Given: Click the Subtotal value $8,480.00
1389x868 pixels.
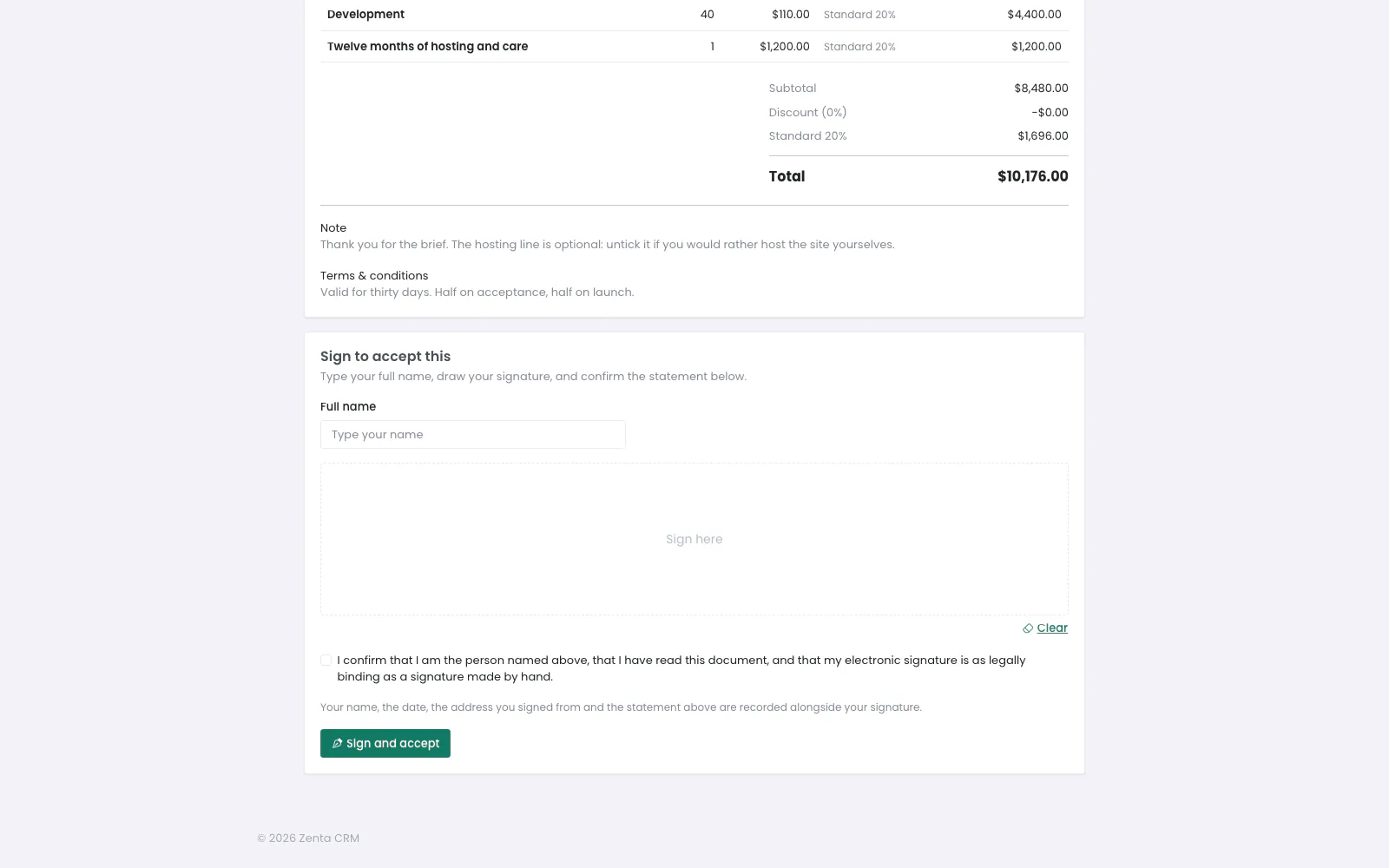Looking at the screenshot, I should click(1041, 89).
